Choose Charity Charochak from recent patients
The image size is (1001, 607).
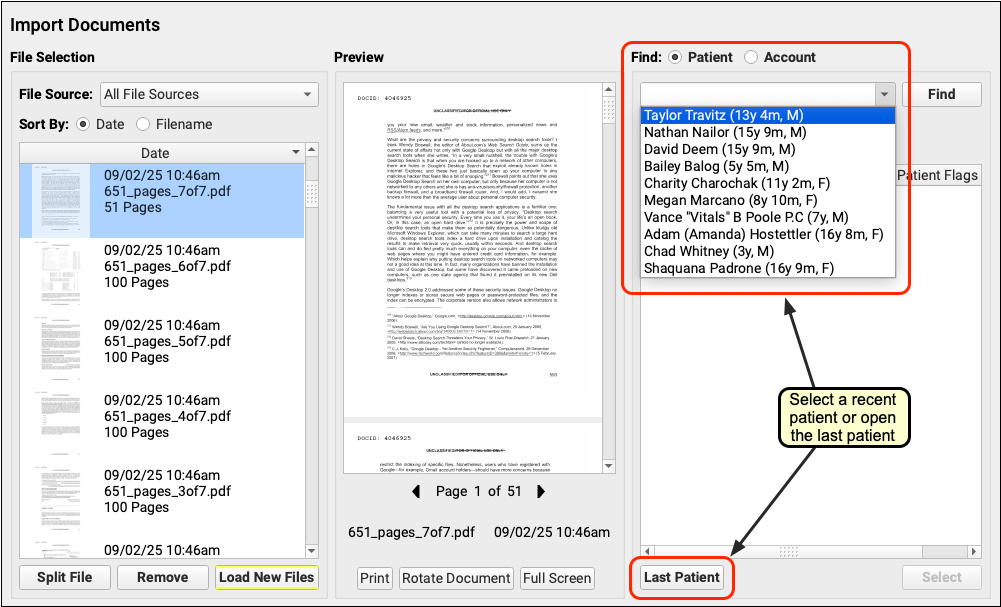point(767,183)
